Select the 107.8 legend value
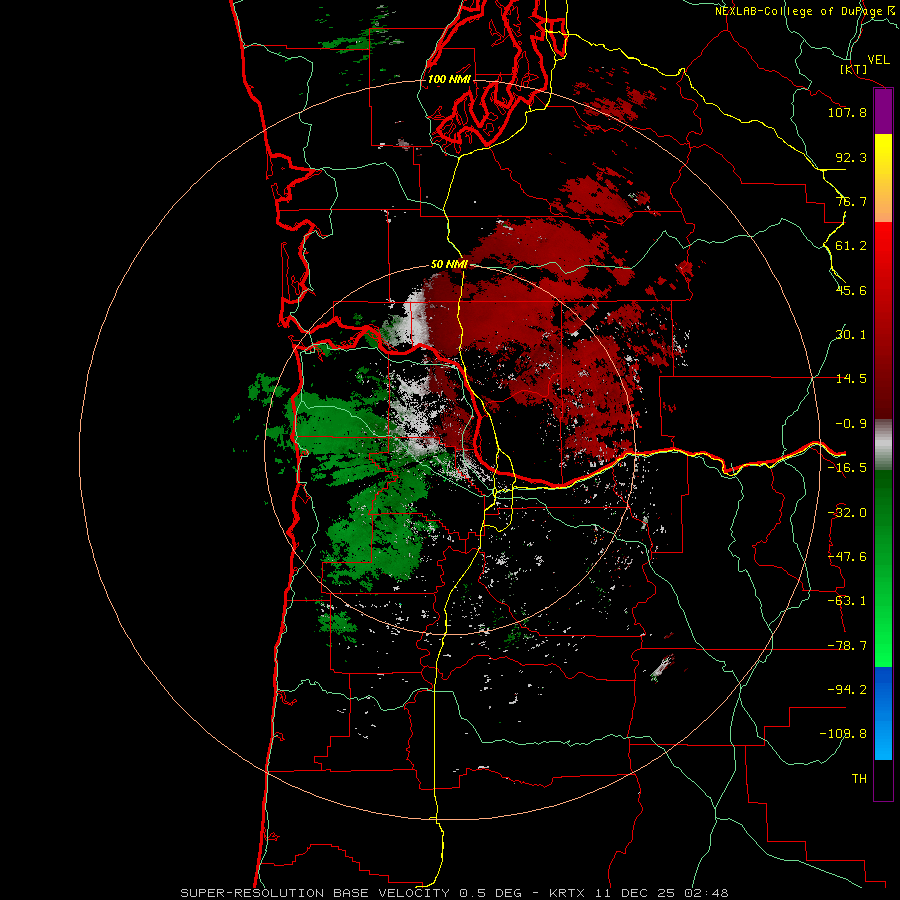This screenshot has height=900, width=900. 847,112
